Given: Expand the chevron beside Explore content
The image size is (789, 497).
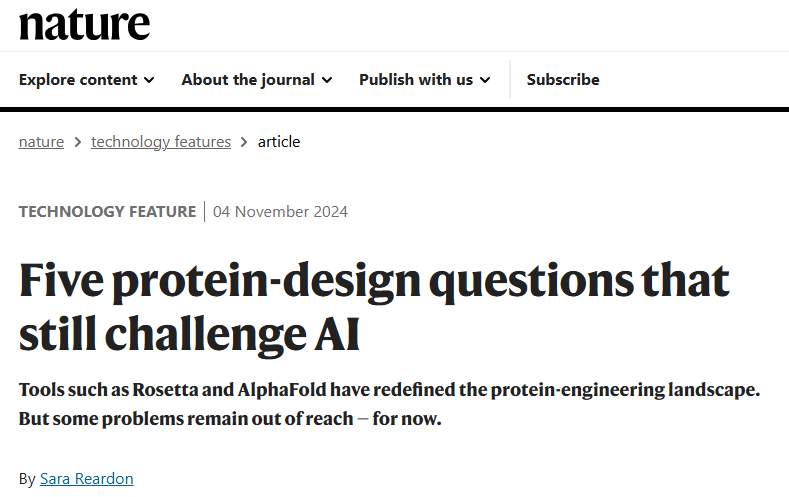Looking at the screenshot, I should click(x=149, y=80).
